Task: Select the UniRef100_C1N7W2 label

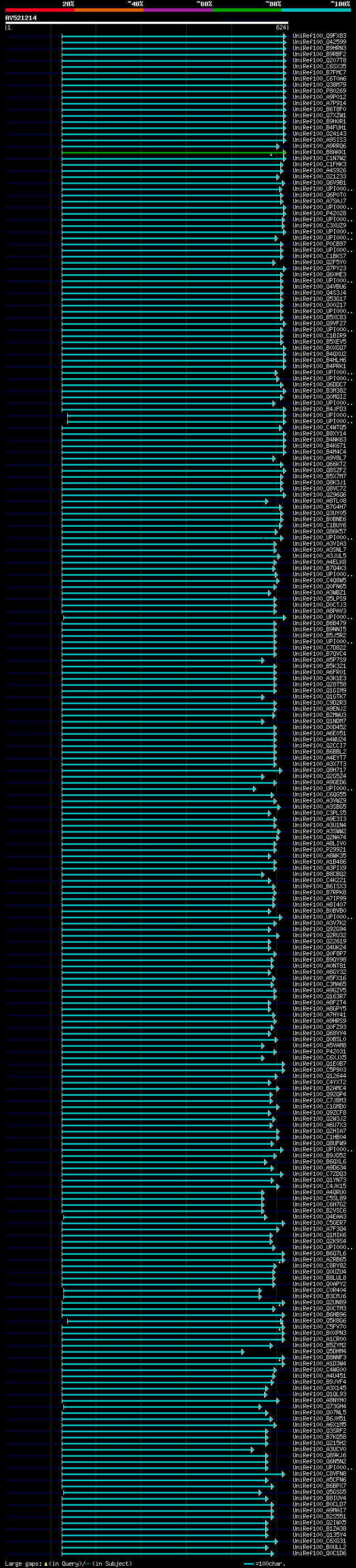Action: tap(319, 159)
